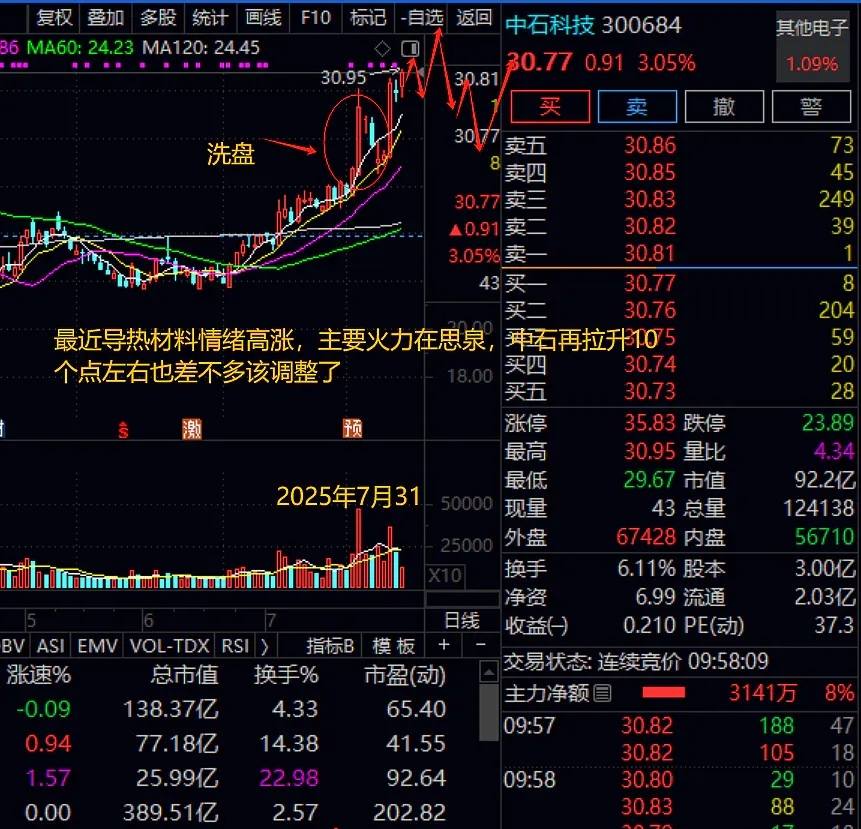Click the 日线 daily period label
This screenshot has height=829, width=861.
tap(462, 620)
